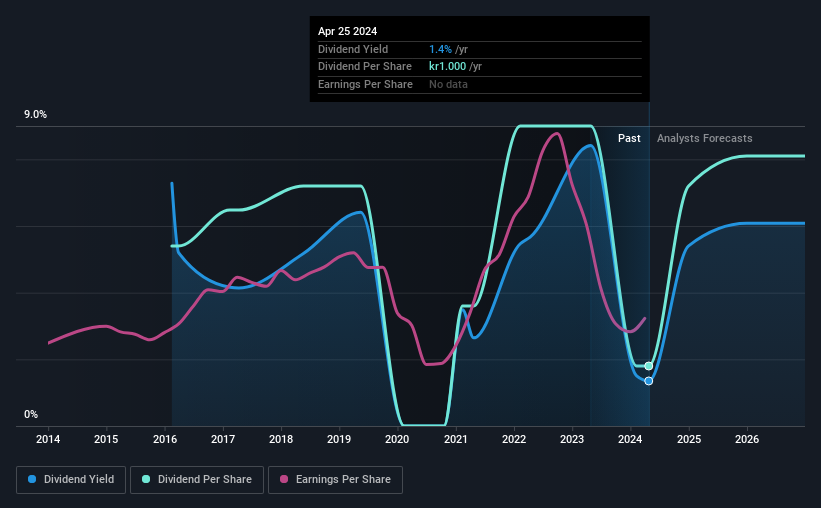Toggle the Earnings Per Share legend button

point(335,480)
